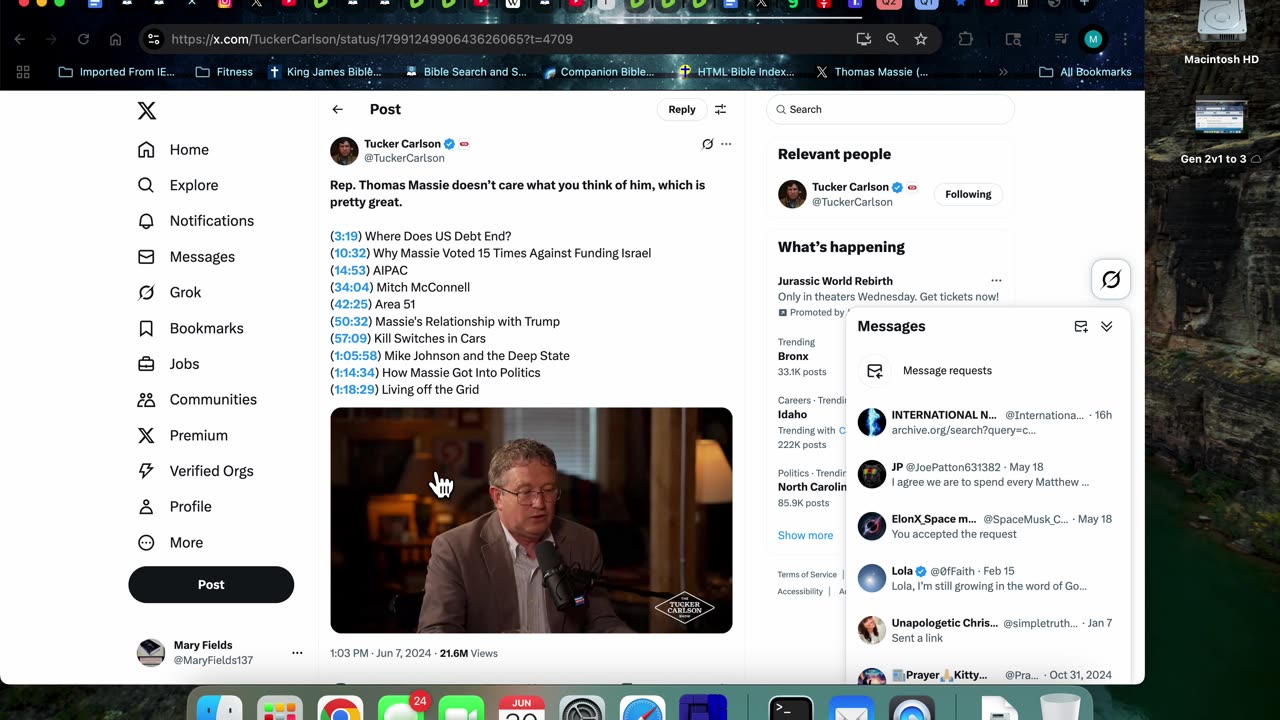Go back using the Post arrow

(338, 110)
